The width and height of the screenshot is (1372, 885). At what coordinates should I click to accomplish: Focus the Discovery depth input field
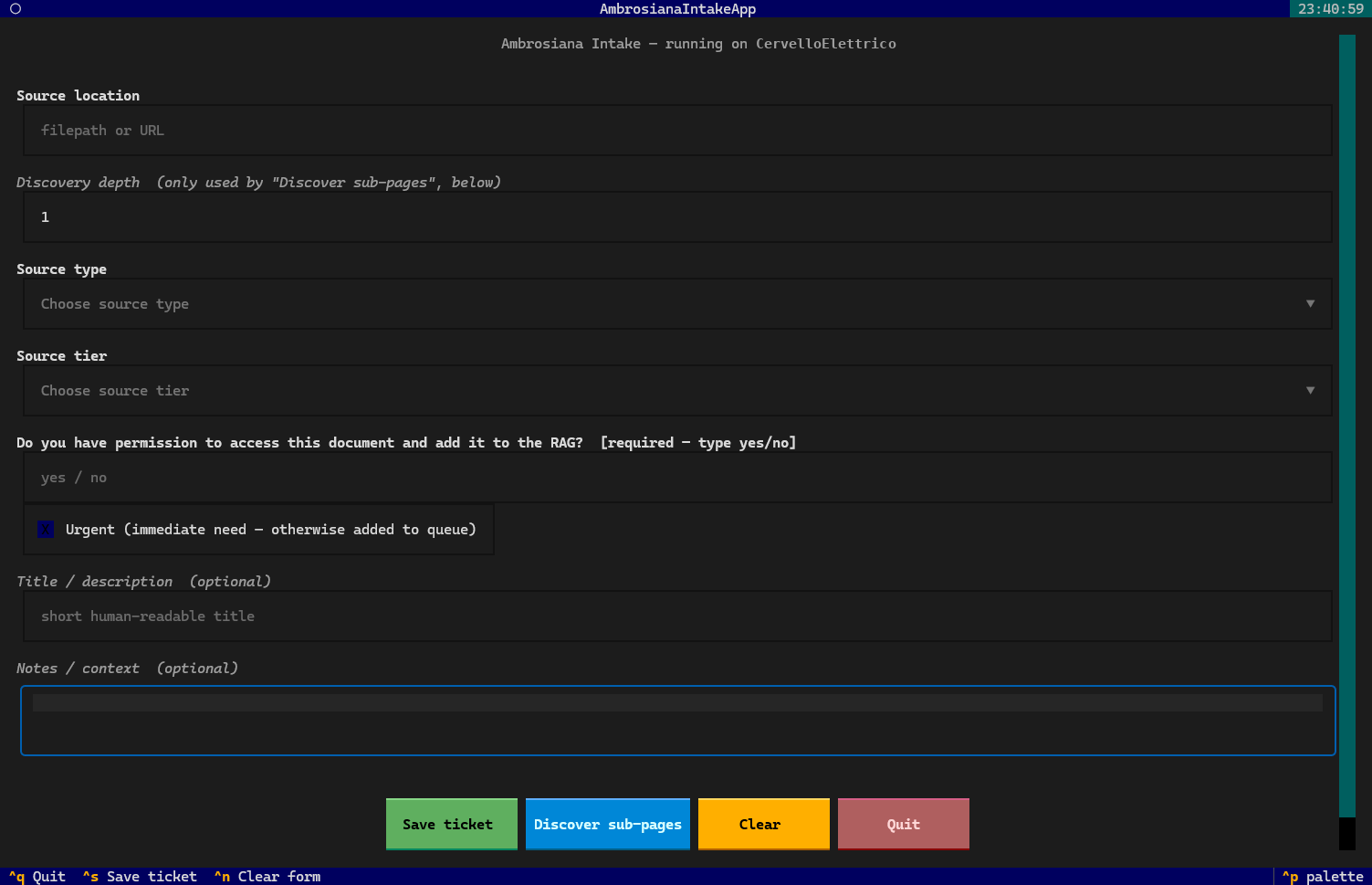click(677, 217)
